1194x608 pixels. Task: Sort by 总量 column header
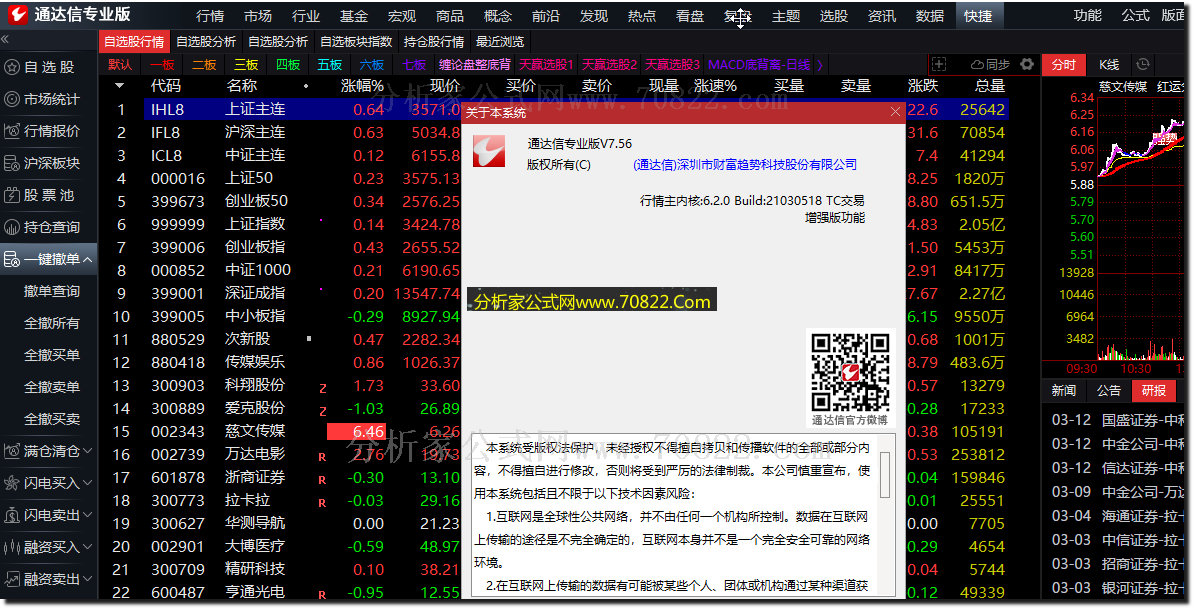pos(989,86)
